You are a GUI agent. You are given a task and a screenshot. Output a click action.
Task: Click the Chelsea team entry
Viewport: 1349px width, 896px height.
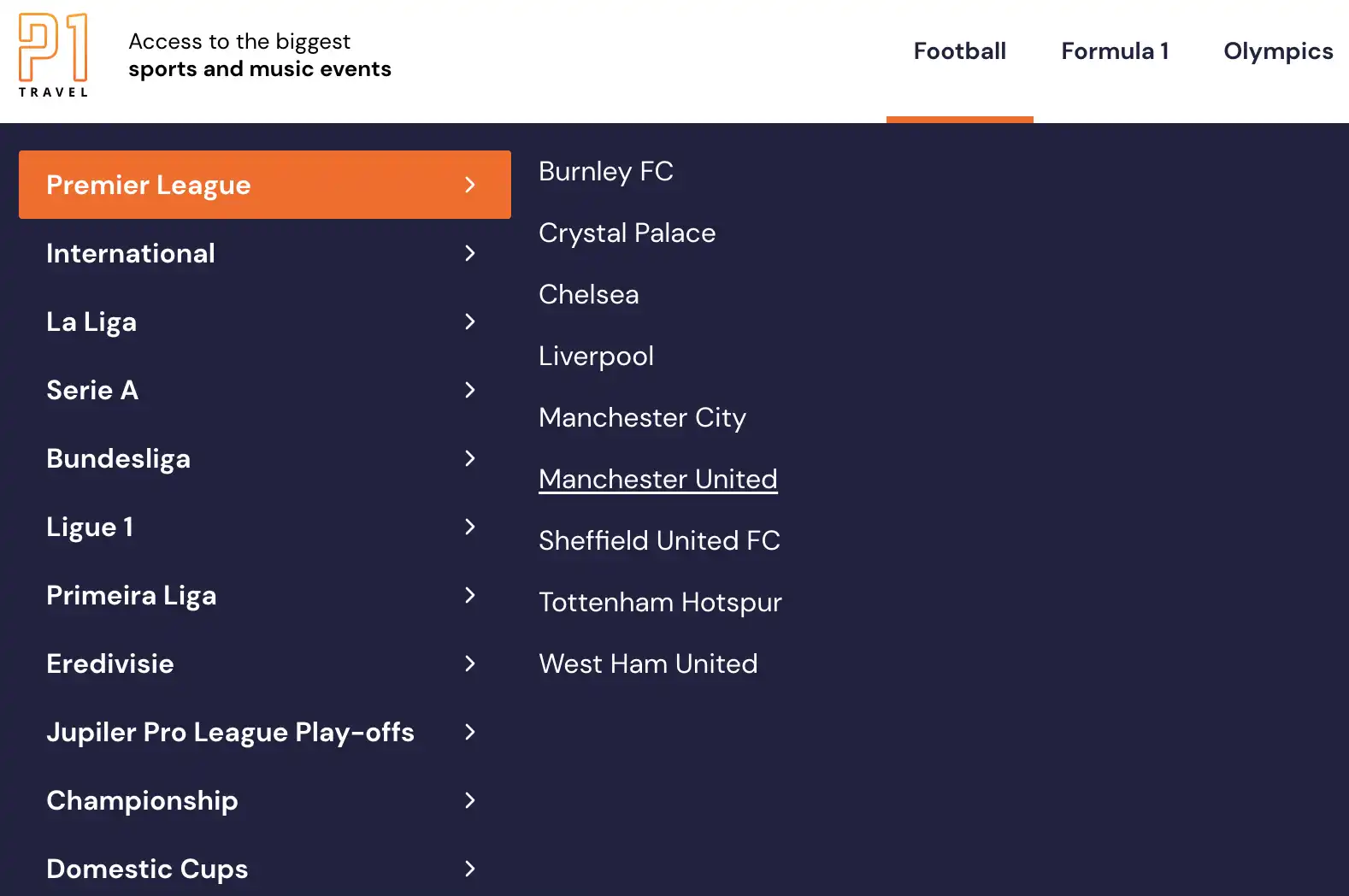pyautogui.click(x=588, y=294)
